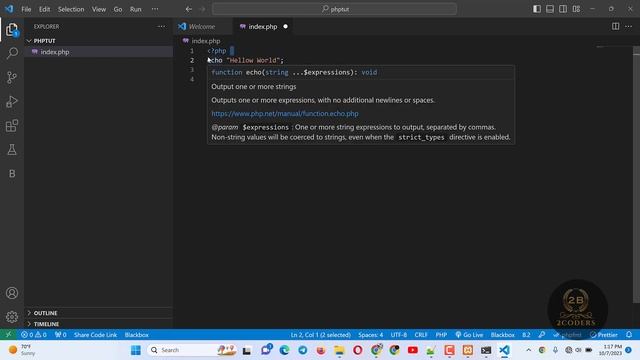Click errors and warnings count in status bar
Image resolution: width=640 pixels, height=360 pixels.
click(x=34, y=335)
